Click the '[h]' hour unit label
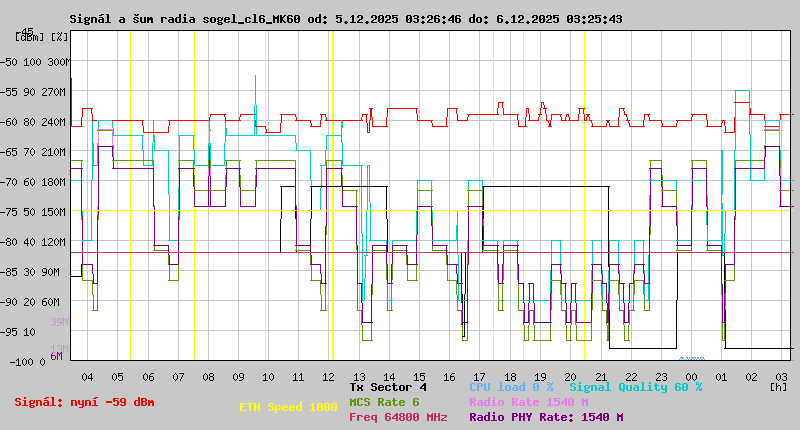 pyautogui.click(x=778, y=386)
